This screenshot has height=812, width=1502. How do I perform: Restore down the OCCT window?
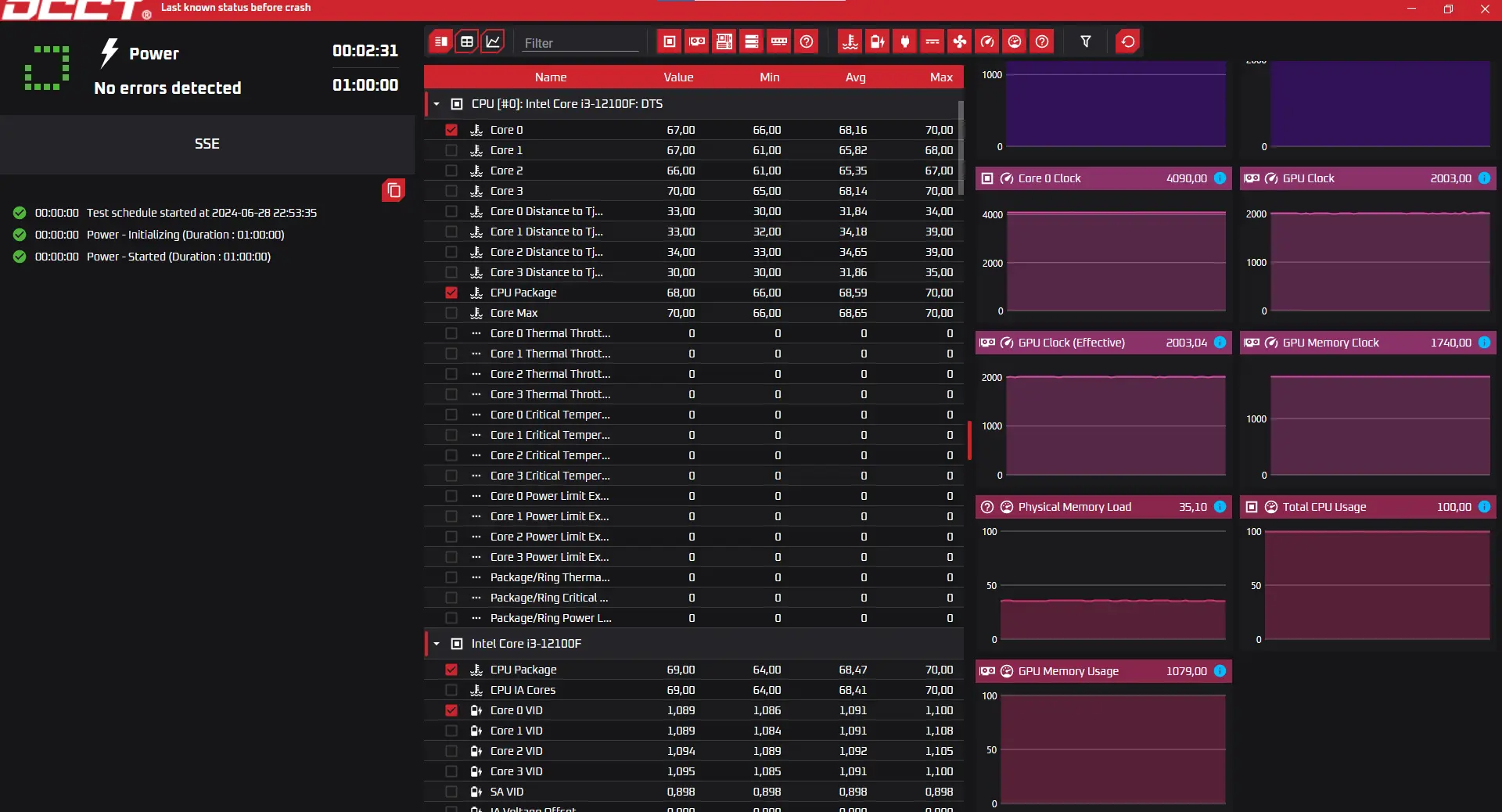tap(1448, 9)
